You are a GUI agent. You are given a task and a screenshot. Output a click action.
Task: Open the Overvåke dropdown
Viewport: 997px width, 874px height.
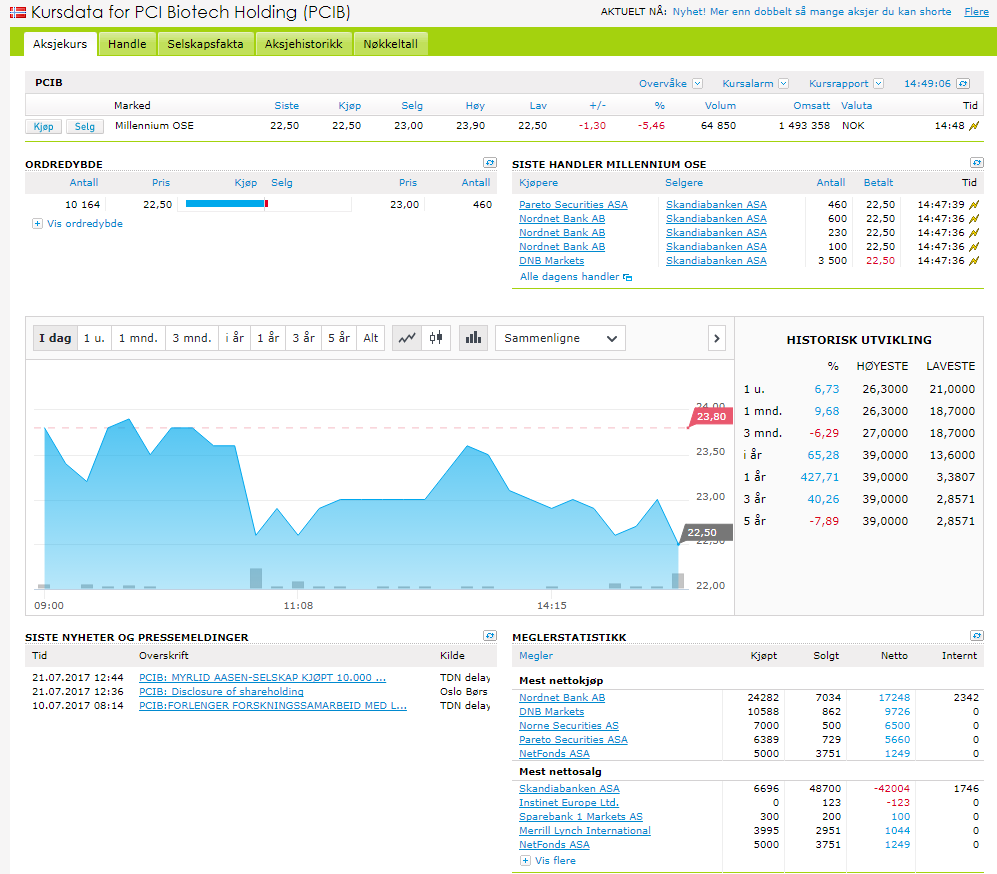click(x=698, y=84)
